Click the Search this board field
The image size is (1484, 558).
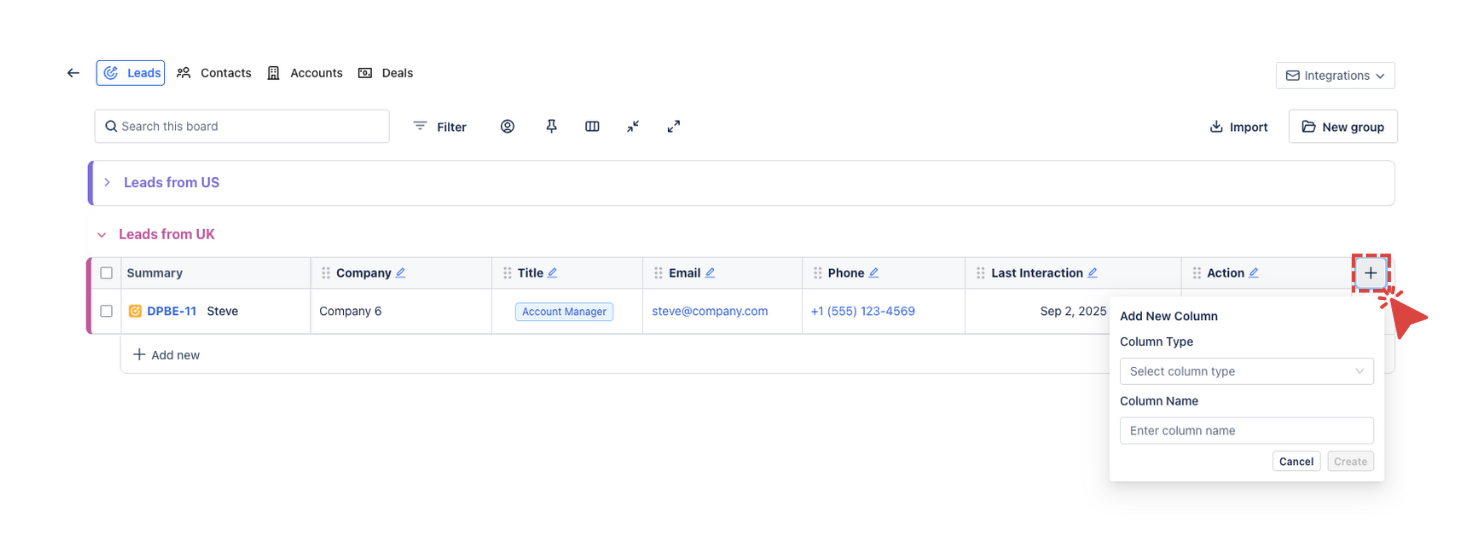(x=242, y=126)
